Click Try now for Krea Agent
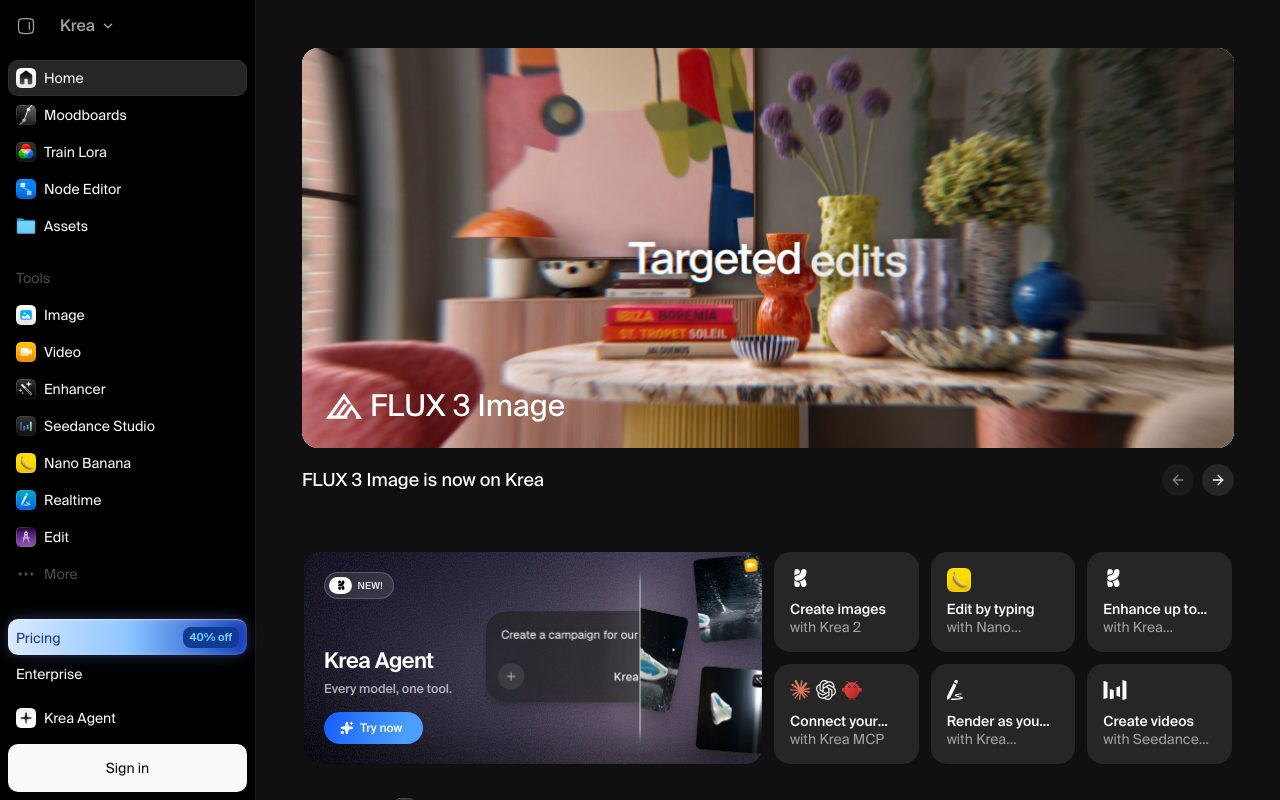Image resolution: width=1280 pixels, height=800 pixels. pos(373,728)
